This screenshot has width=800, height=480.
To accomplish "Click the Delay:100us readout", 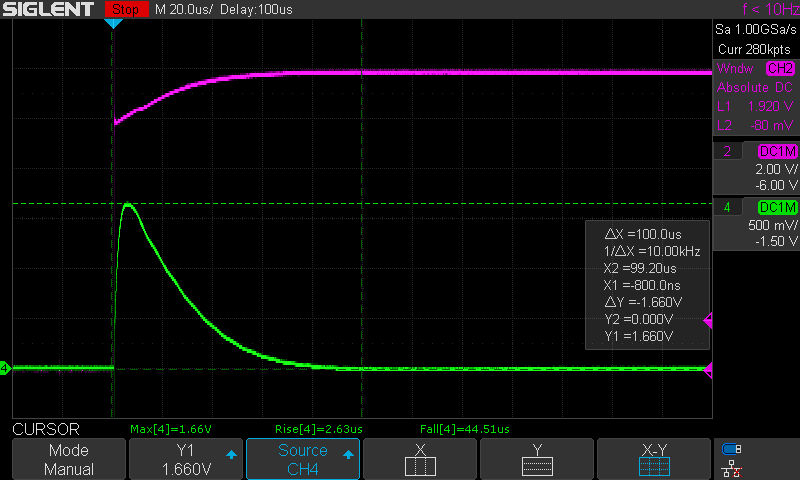I will [256, 10].
